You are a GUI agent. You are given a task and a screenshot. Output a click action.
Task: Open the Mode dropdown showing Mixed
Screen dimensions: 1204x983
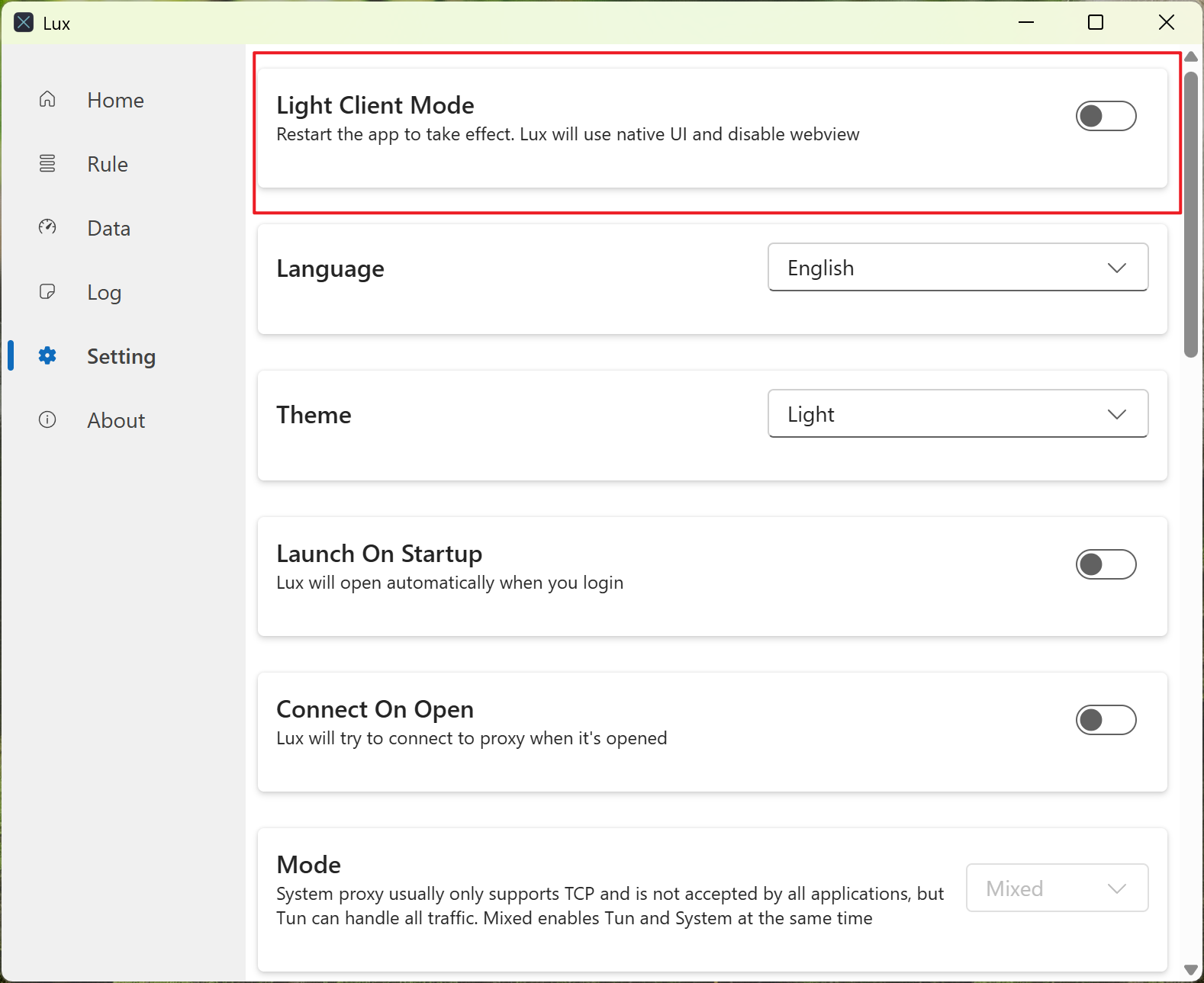point(1057,888)
